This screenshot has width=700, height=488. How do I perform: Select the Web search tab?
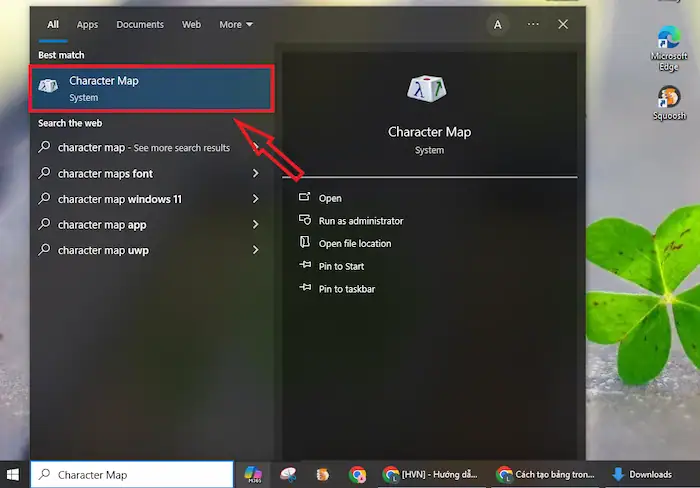tap(191, 24)
